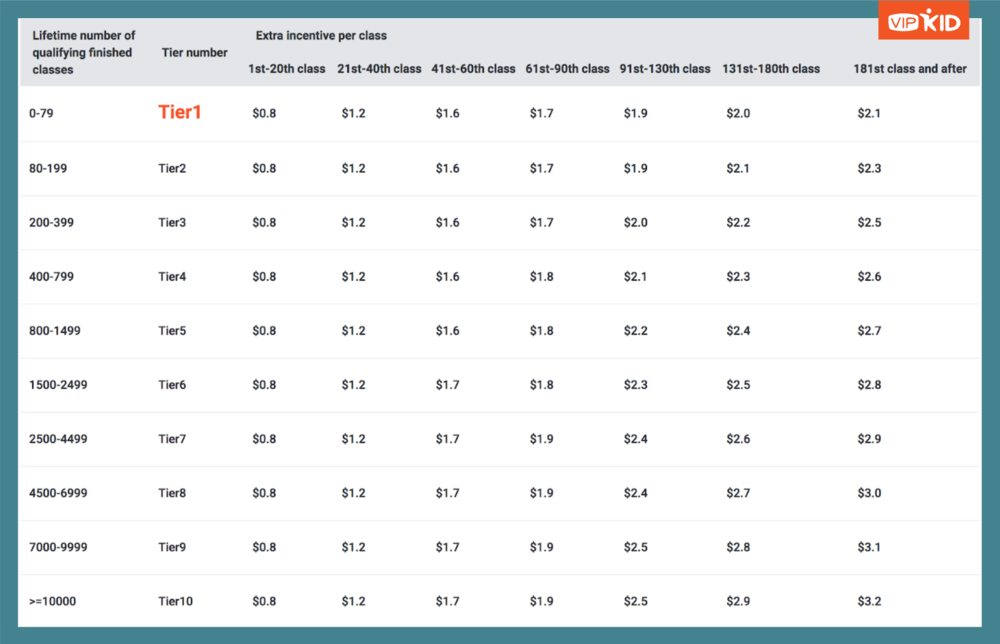Screen dimensions: 1000x644
Task: Click the '1st-20th class' column header
Action: (x=286, y=69)
